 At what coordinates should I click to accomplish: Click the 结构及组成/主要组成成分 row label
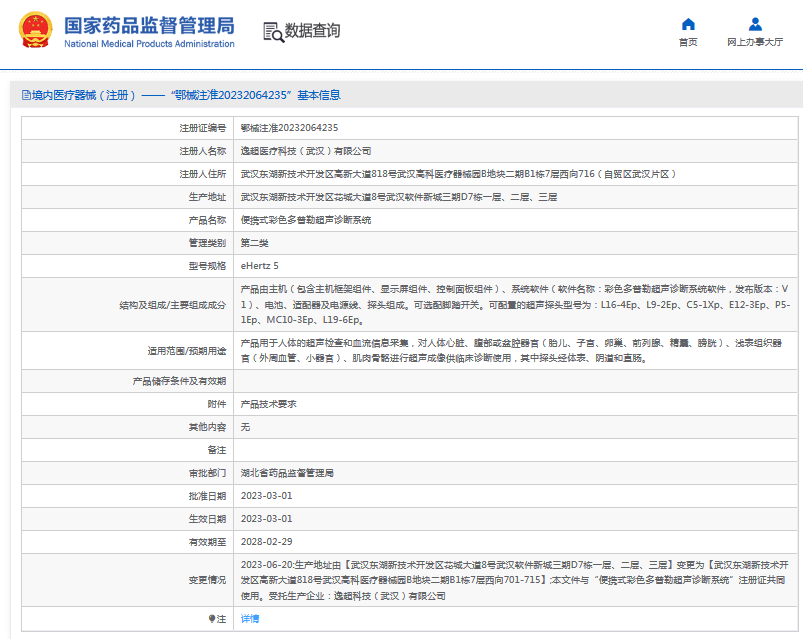[x=173, y=305]
